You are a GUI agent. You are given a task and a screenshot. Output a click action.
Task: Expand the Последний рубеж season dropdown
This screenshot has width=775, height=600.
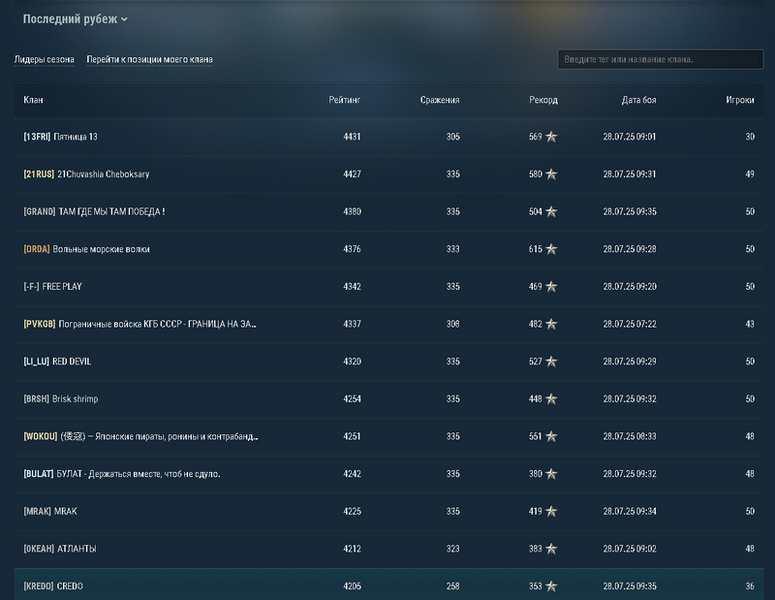tap(75, 19)
